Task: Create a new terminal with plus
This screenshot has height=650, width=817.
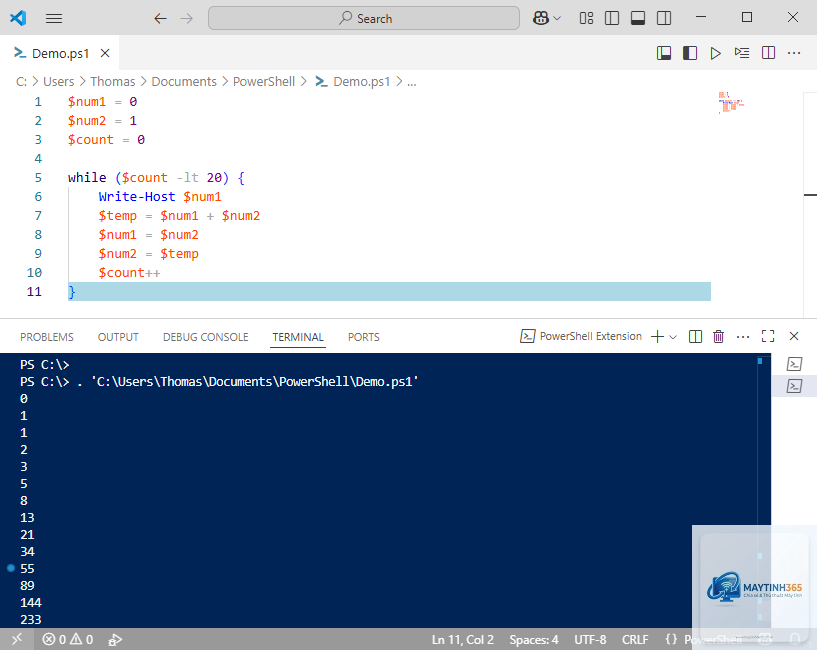Action: (658, 337)
